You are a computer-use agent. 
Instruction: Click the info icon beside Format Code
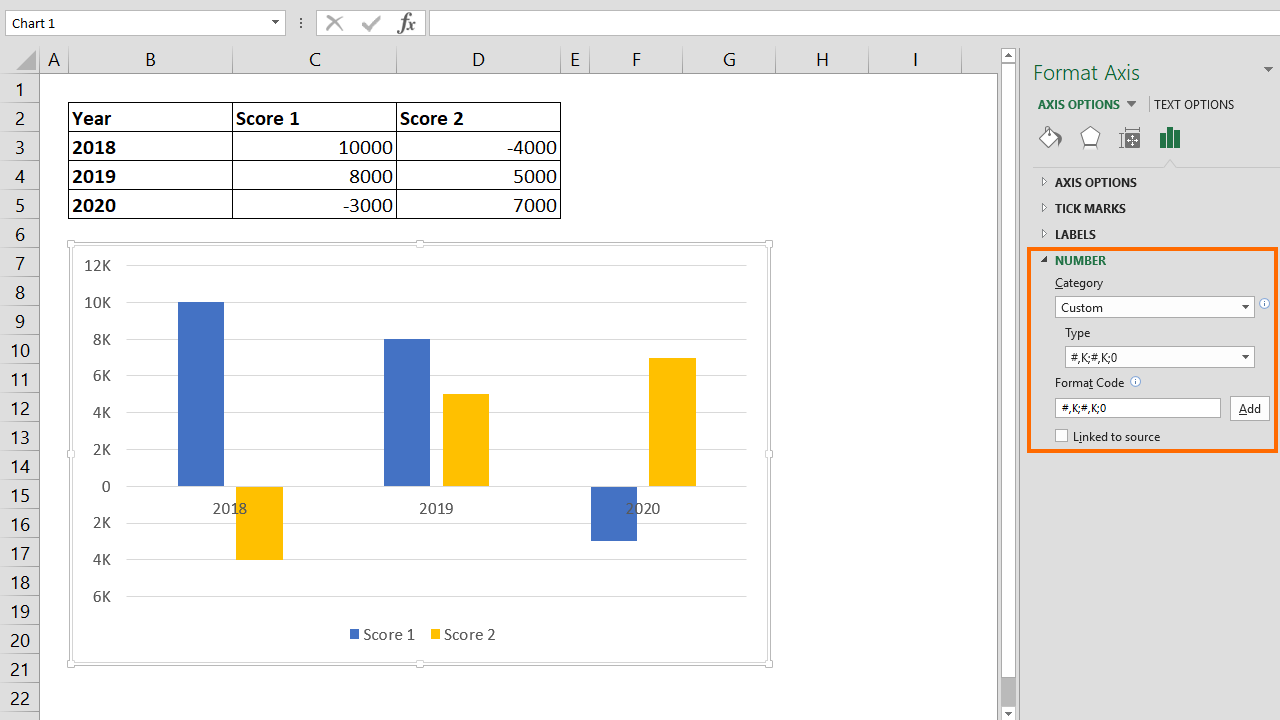point(1135,382)
